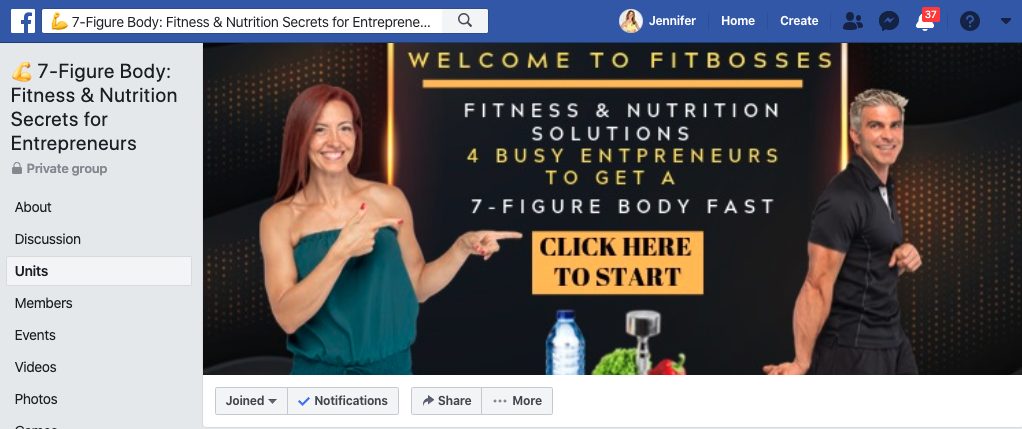Click the Create link

(x=799, y=21)
